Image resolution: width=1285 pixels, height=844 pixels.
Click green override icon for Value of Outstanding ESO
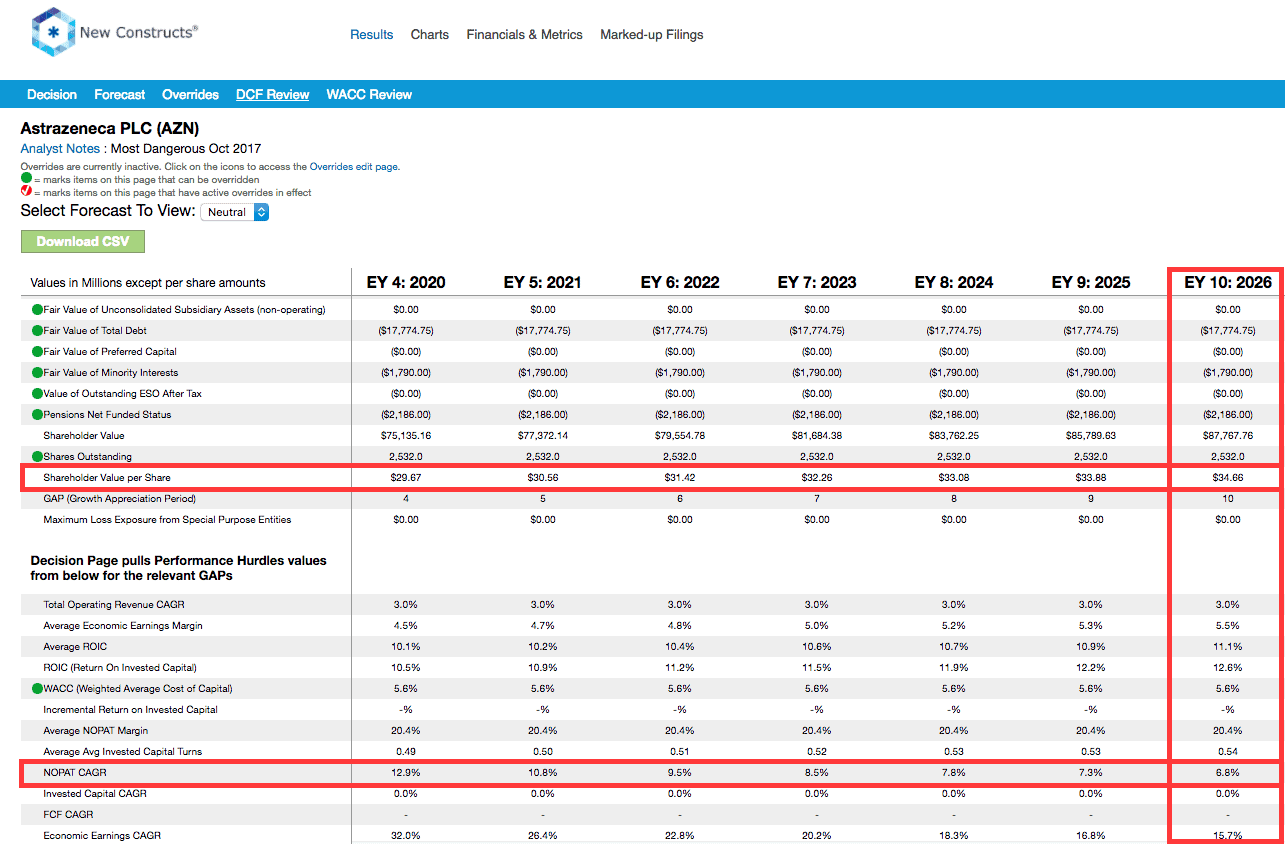click(x=37, y=393)
